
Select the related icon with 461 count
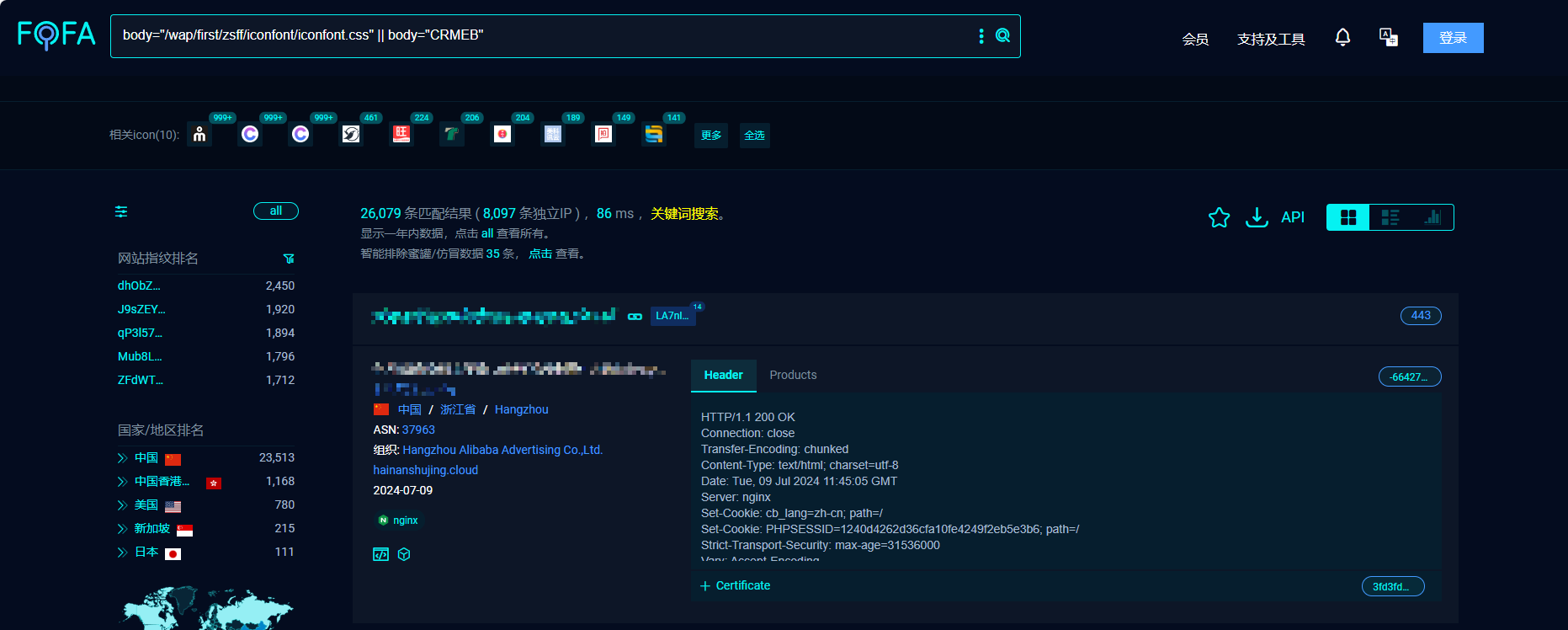point(351,134)
